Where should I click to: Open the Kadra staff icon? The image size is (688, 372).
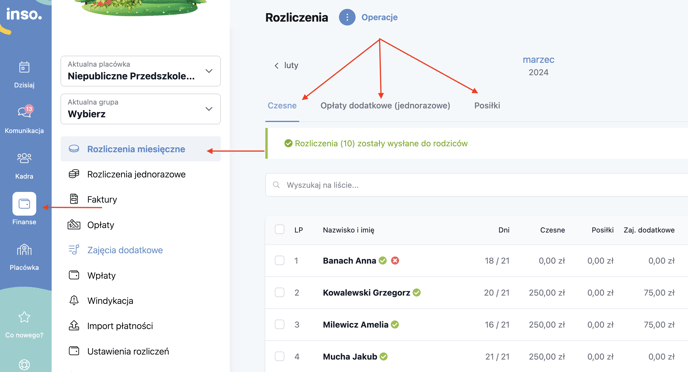(x=24, y=157)
